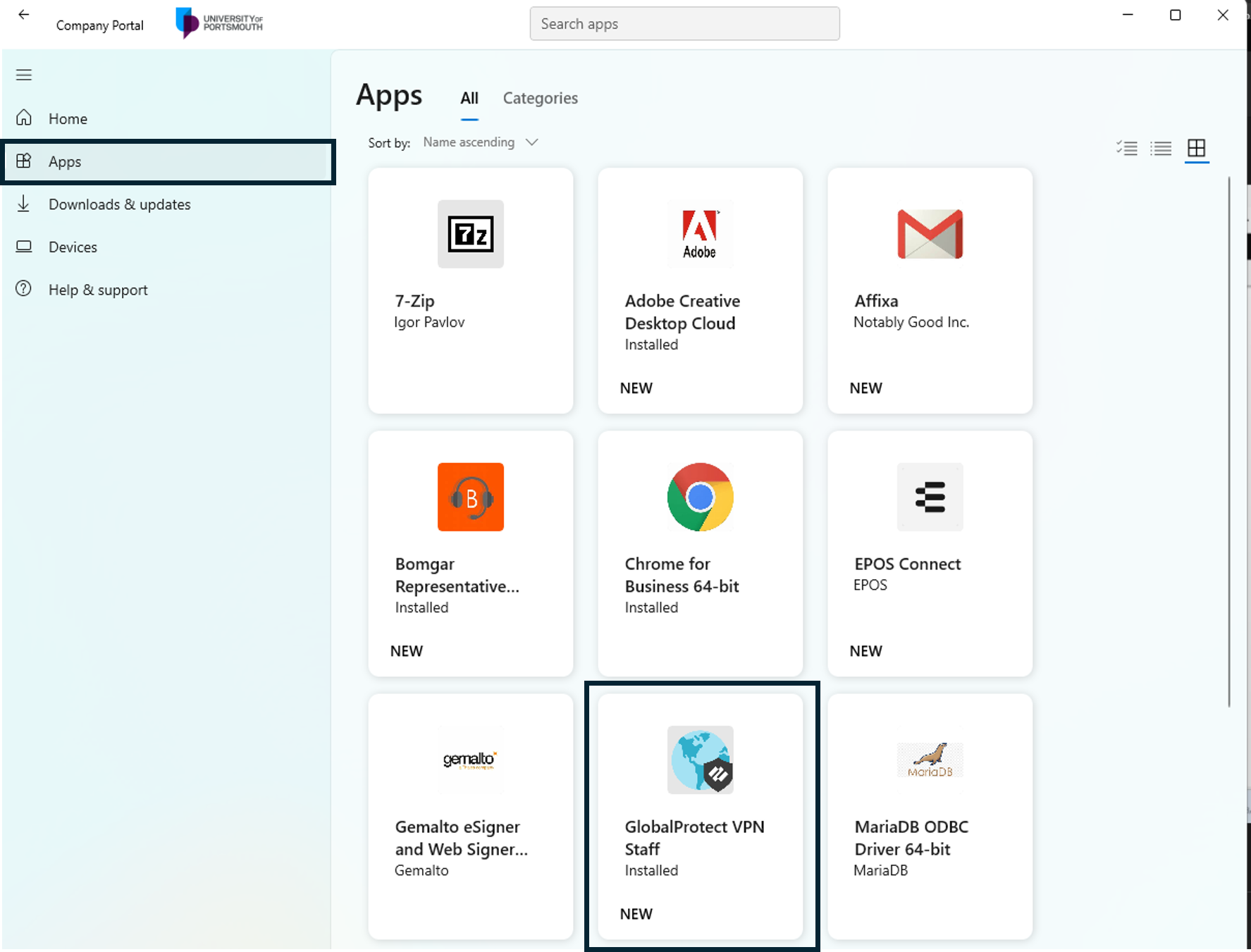Maximize the Company Portal window

1175,15
